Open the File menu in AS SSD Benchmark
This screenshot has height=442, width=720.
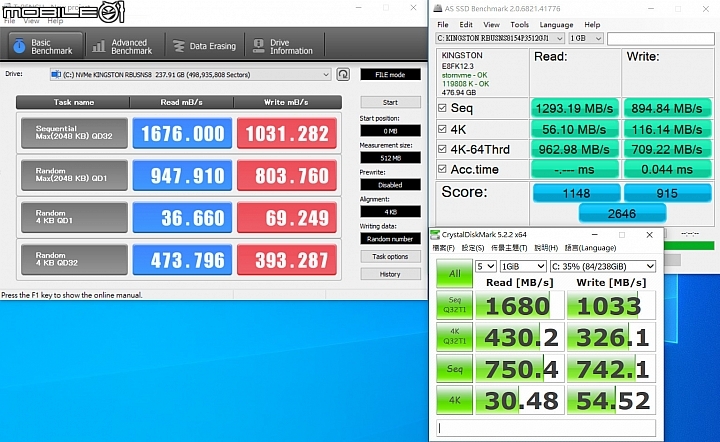tap(443, 24)
